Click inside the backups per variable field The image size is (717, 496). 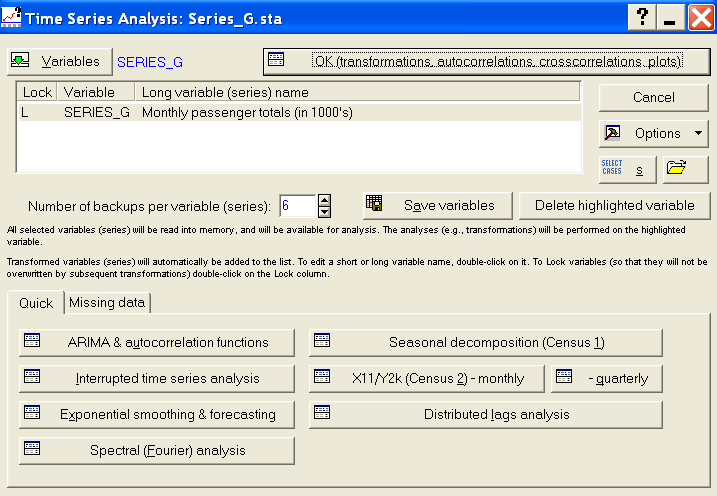click(x=297, y=206)
